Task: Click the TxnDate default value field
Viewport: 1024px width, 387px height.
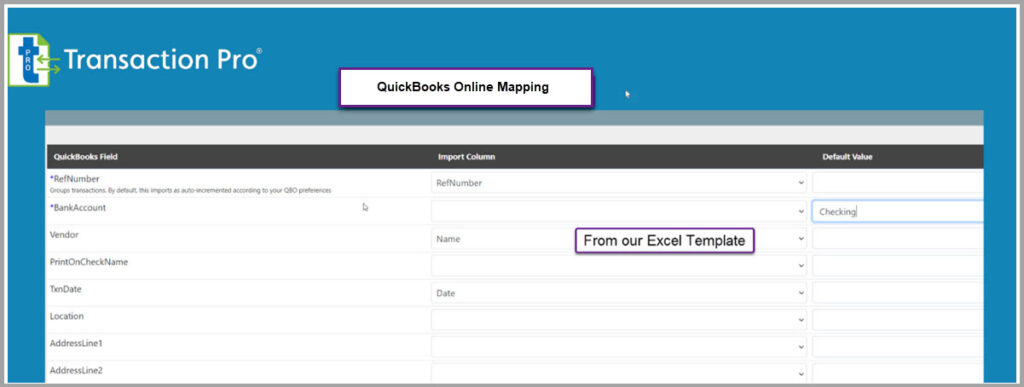Action: coord(897,293)
